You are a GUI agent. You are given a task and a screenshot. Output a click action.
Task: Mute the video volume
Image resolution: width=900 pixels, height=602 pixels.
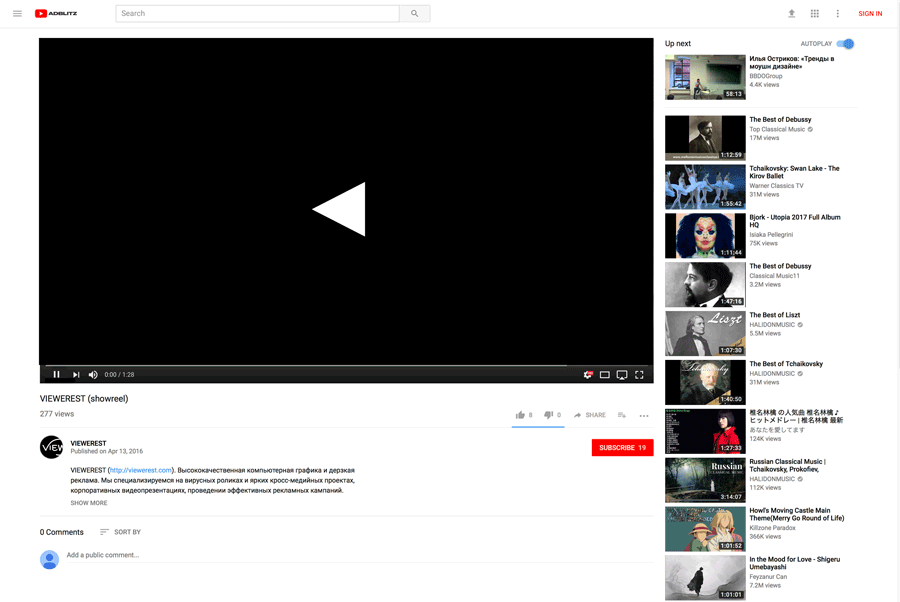[93, 375]
